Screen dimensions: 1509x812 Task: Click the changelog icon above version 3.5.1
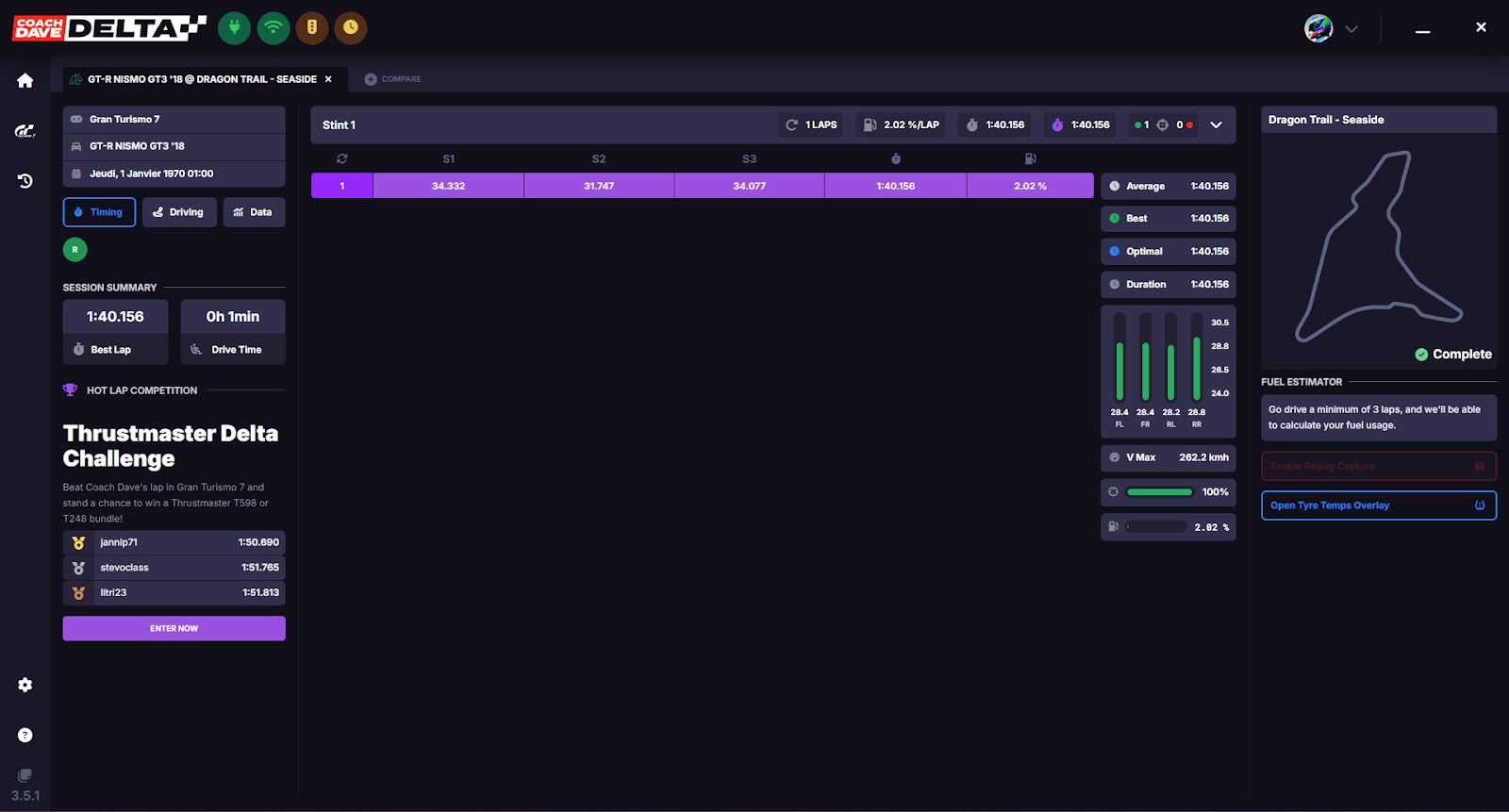pos(25,775)
